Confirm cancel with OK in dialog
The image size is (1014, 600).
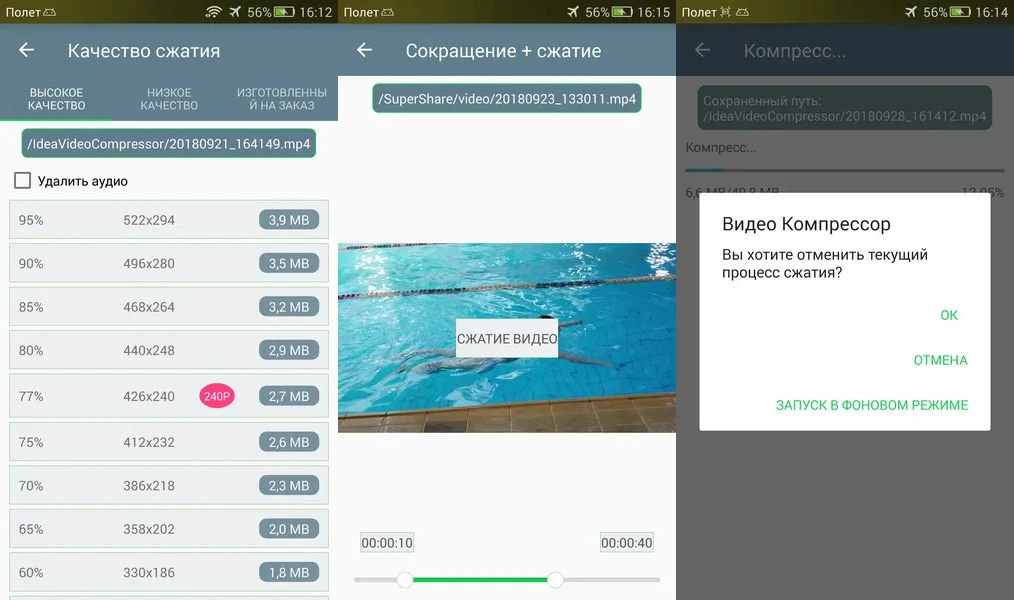point(949,315)
